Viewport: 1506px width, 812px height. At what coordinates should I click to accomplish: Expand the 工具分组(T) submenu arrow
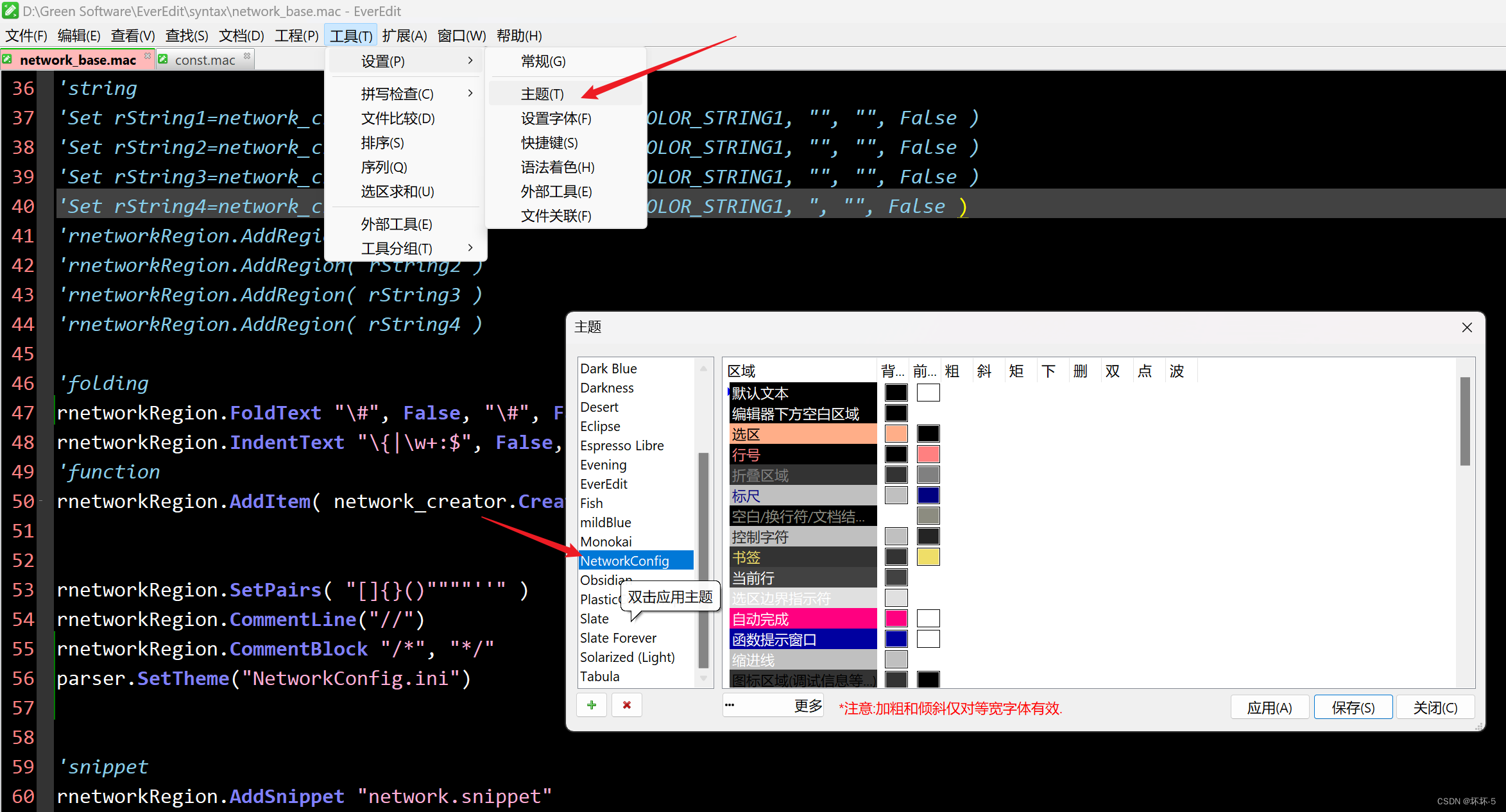(470, 248)
